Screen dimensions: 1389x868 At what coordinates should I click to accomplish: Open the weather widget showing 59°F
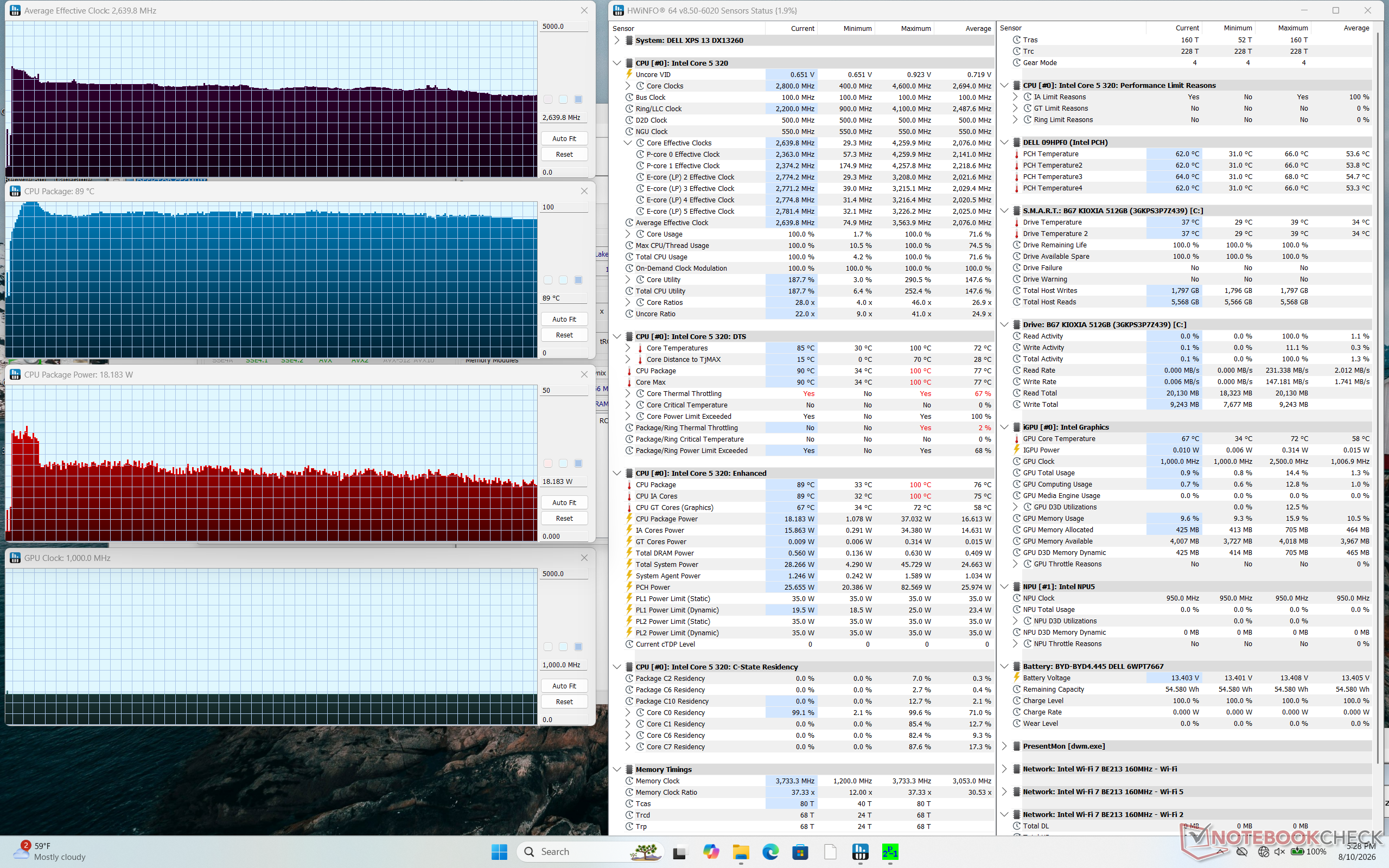50,851
